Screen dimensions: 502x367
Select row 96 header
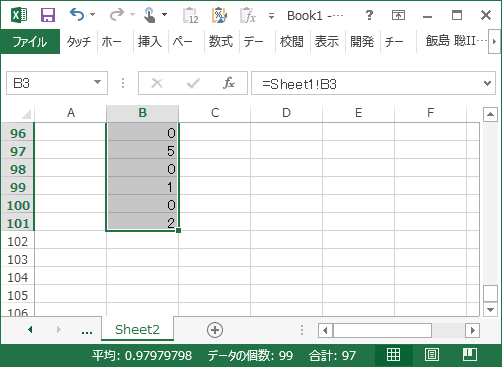(x=17, y=133)
